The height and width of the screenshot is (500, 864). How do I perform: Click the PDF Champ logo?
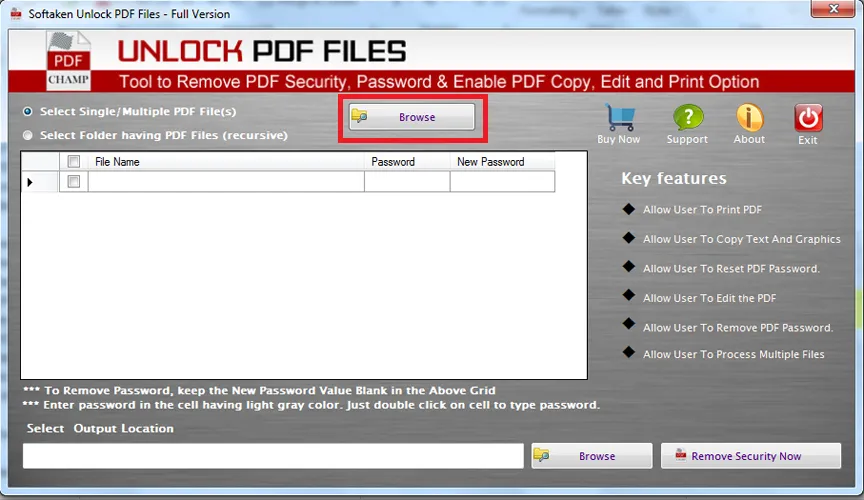tap(68, 61)
